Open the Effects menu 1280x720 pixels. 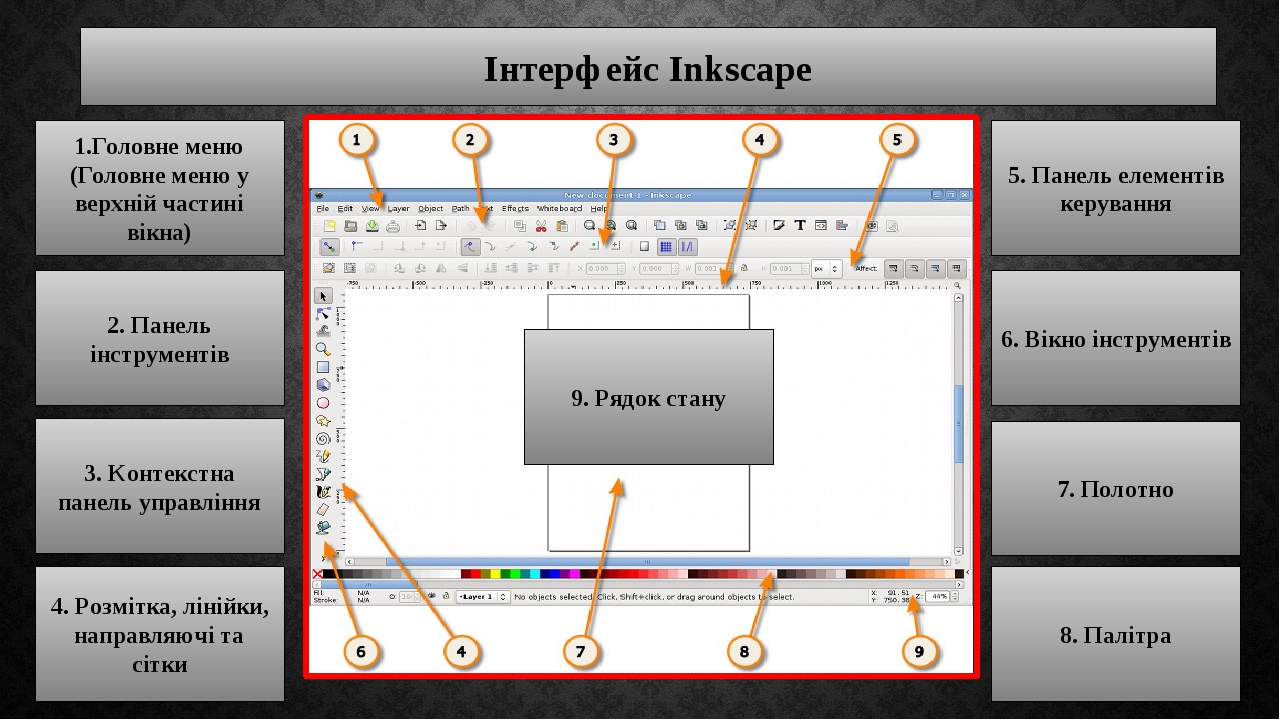(515, 208)
